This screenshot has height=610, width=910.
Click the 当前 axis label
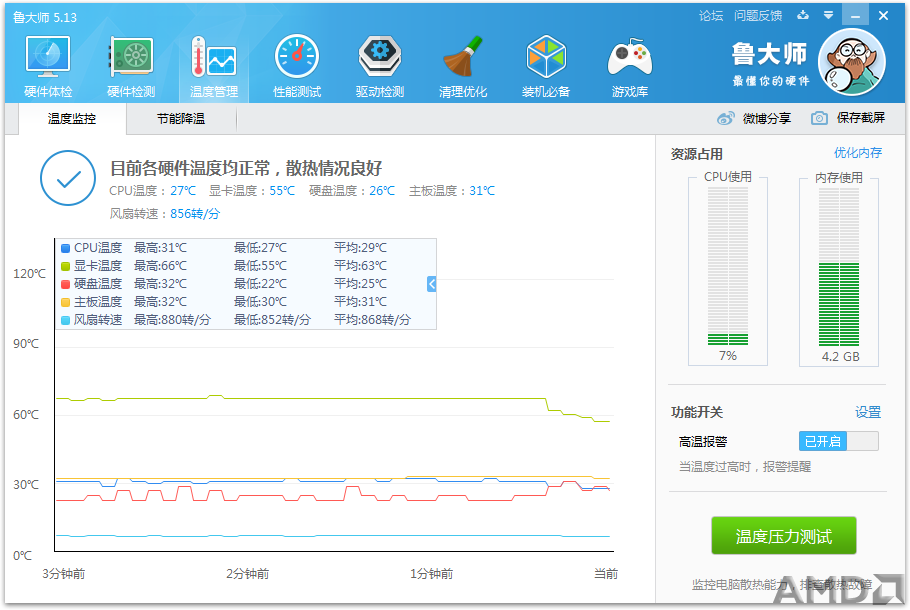pyautogui.click(x=606, y=574)
